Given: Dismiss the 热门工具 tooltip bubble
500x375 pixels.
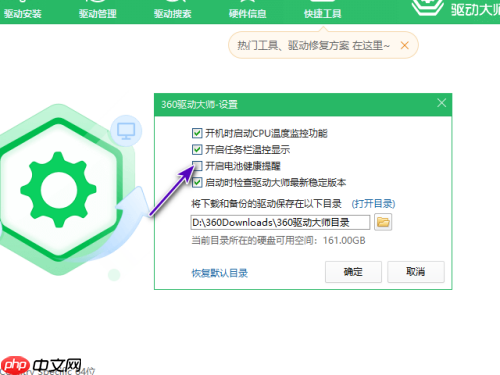Looking at the screenshot, I should point(405,45).
